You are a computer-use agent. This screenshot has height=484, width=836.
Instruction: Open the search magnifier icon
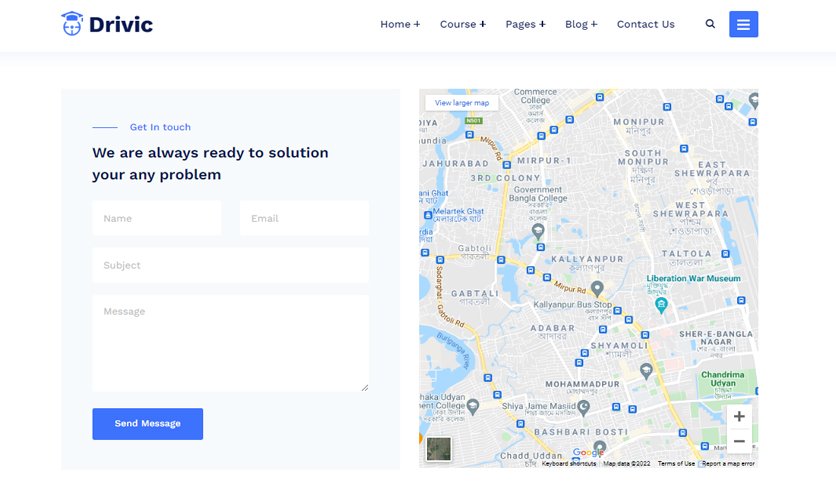[710, 24]
